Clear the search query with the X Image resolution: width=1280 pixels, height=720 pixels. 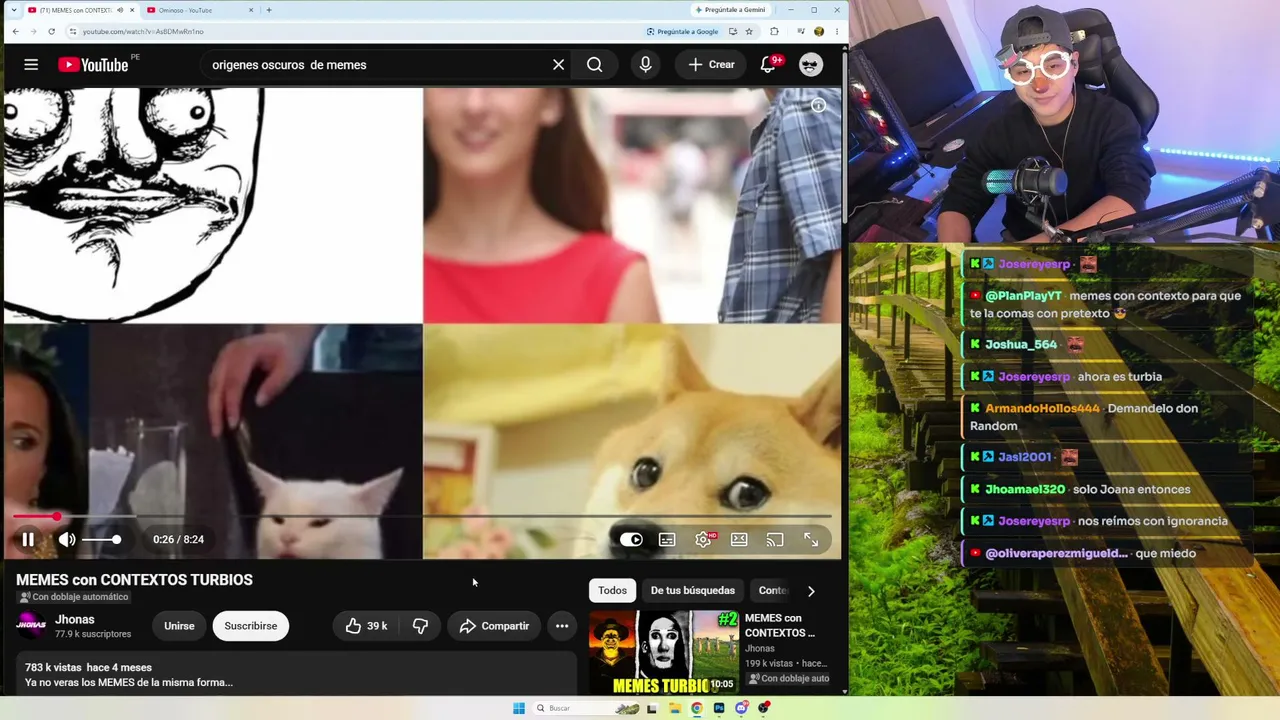(558, 65)
